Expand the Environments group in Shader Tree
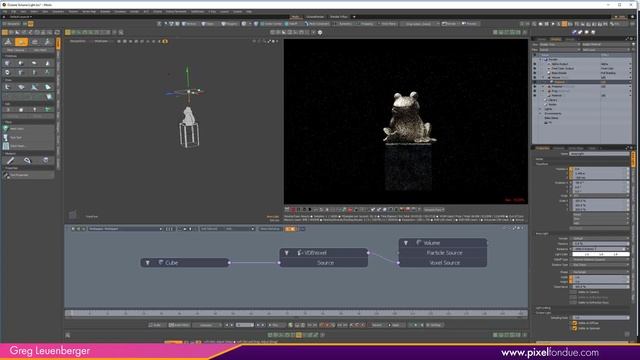Image resolution: width=640 pixels, height=360 pixels. coord(541,113)
